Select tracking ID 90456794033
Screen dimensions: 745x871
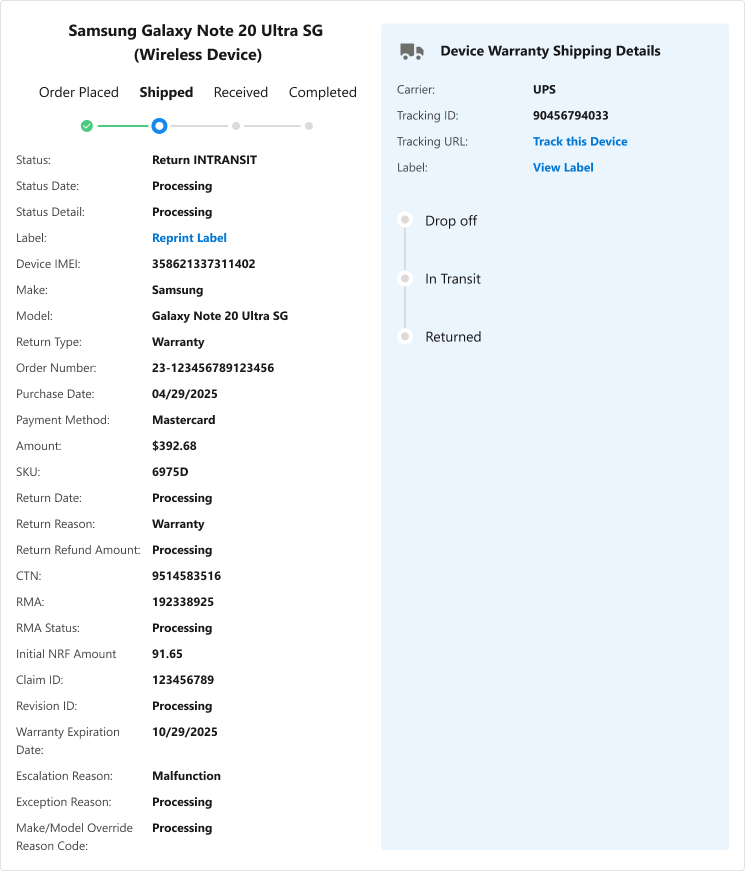click(571, 116)
